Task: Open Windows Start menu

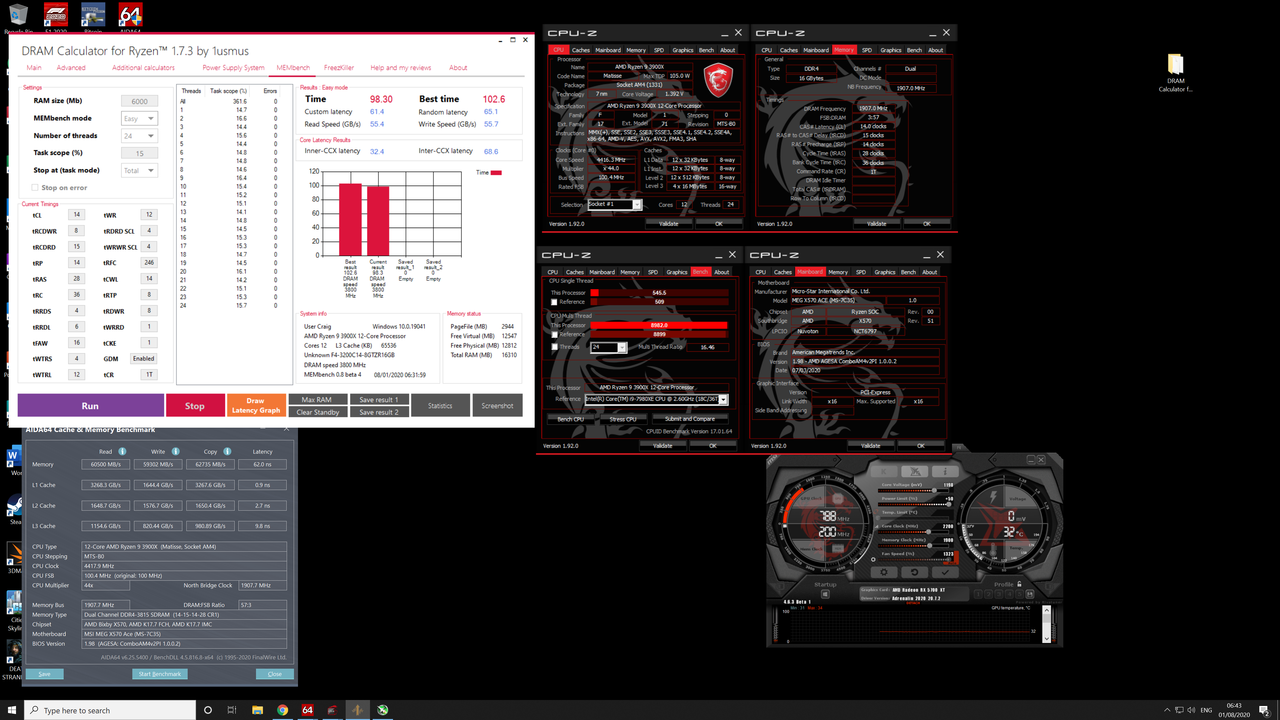Action: click(x=13, y=710)
